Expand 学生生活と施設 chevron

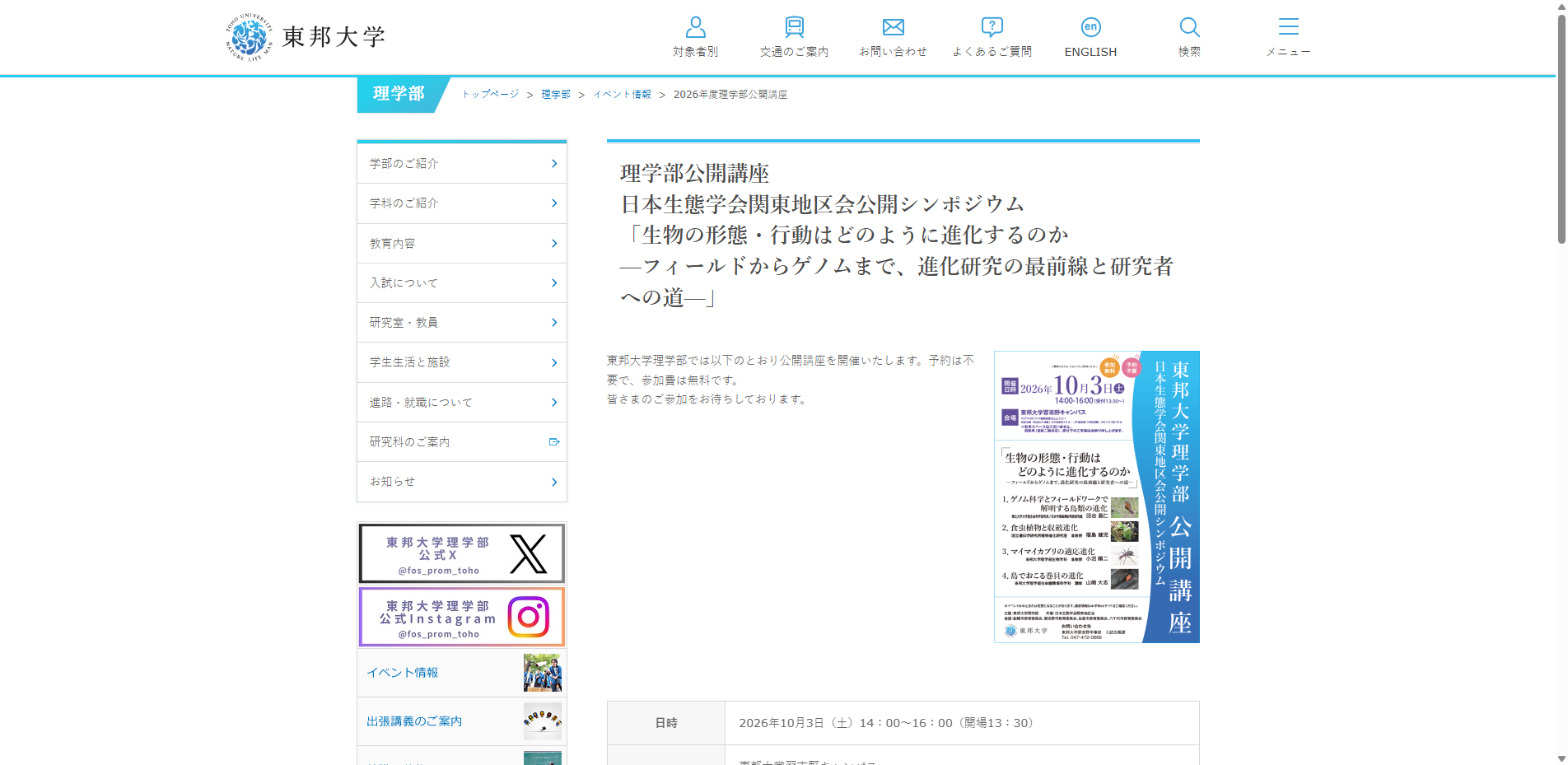click(554, 363)
